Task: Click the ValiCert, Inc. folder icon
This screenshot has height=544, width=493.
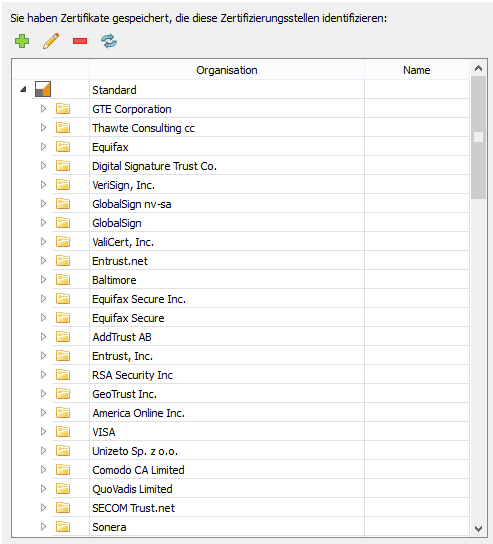Action: [63, 241]
